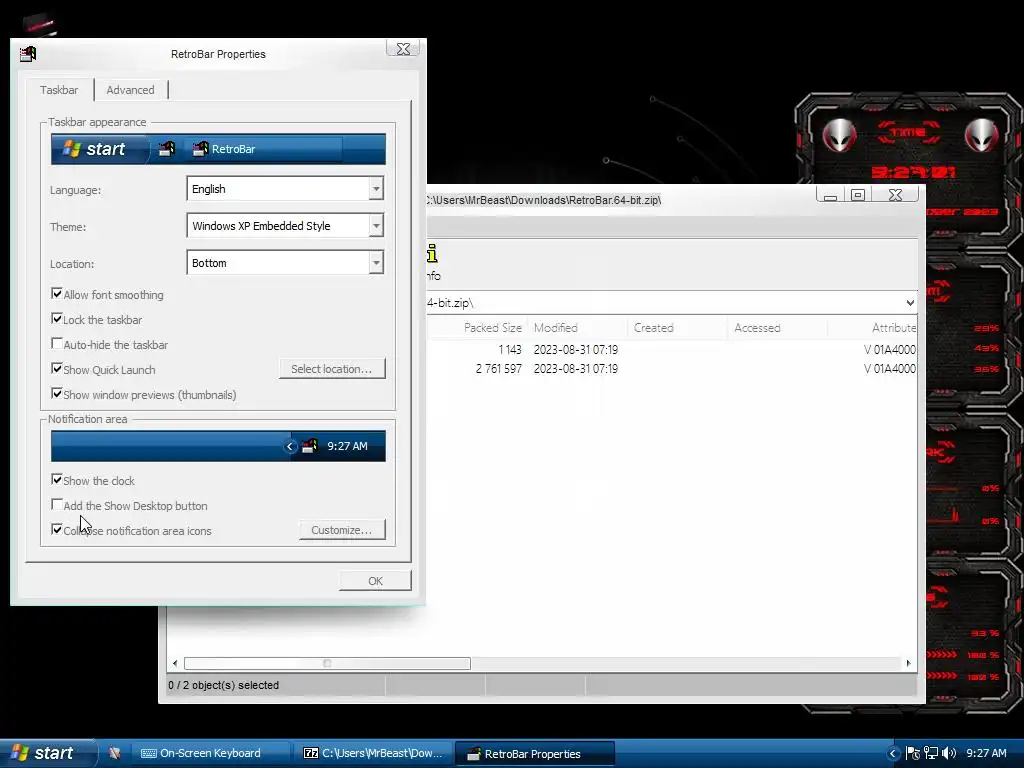Click the right alien head on Time widget
Image resolution: width=1024 pixels, height=768 pixels.
(981, 136)
